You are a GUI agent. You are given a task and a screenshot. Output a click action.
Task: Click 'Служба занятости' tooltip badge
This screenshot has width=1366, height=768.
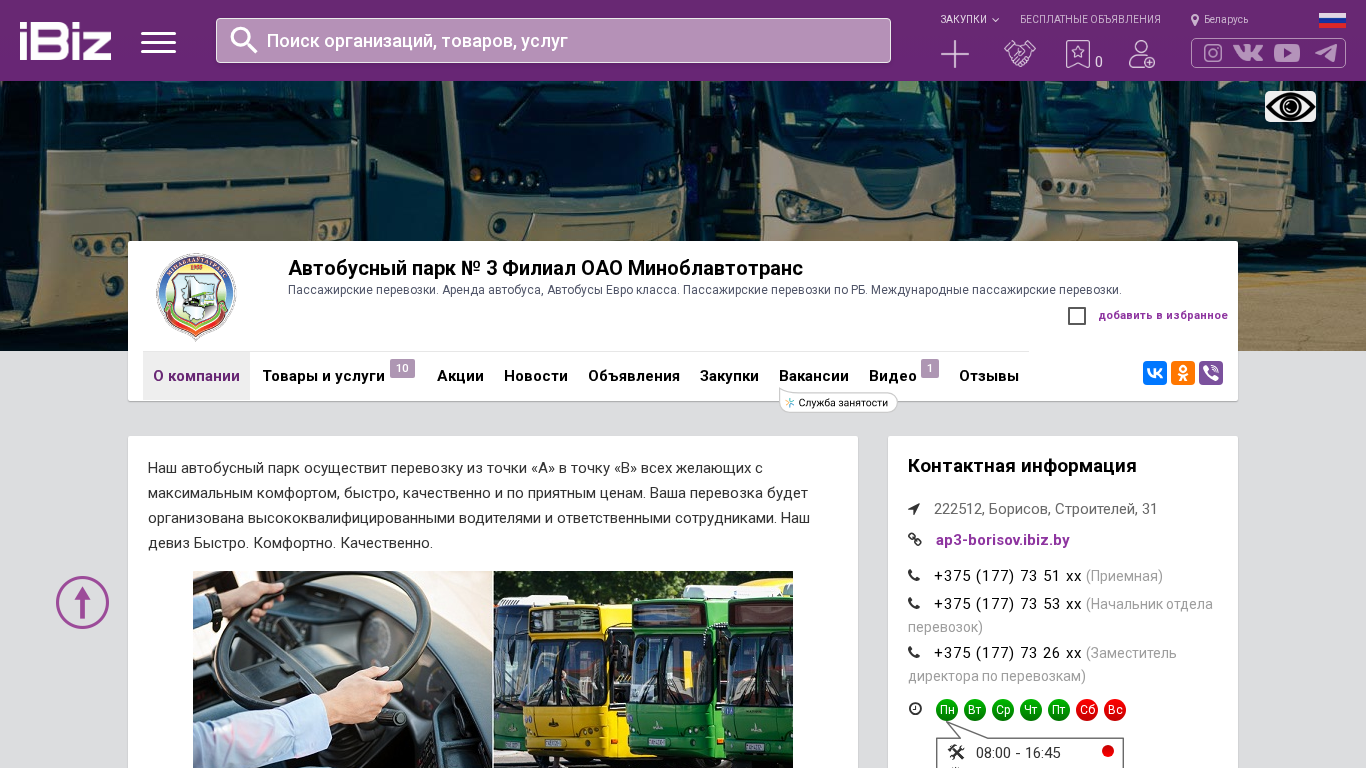pyautogui.click(x=838, y=402)
